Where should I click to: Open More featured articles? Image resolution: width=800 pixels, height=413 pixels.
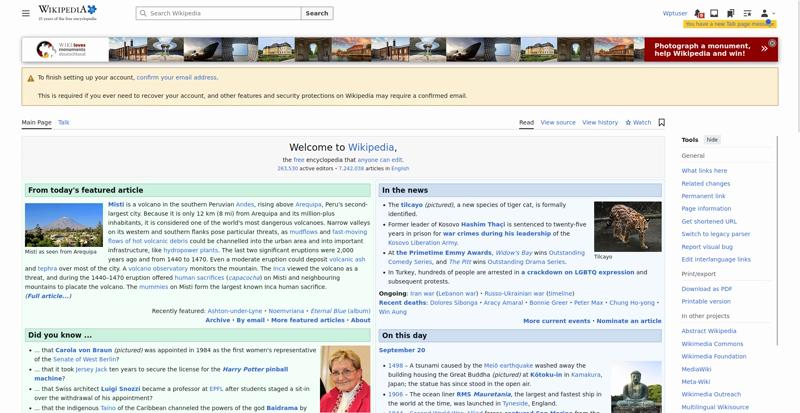click(x=308, y=320)
